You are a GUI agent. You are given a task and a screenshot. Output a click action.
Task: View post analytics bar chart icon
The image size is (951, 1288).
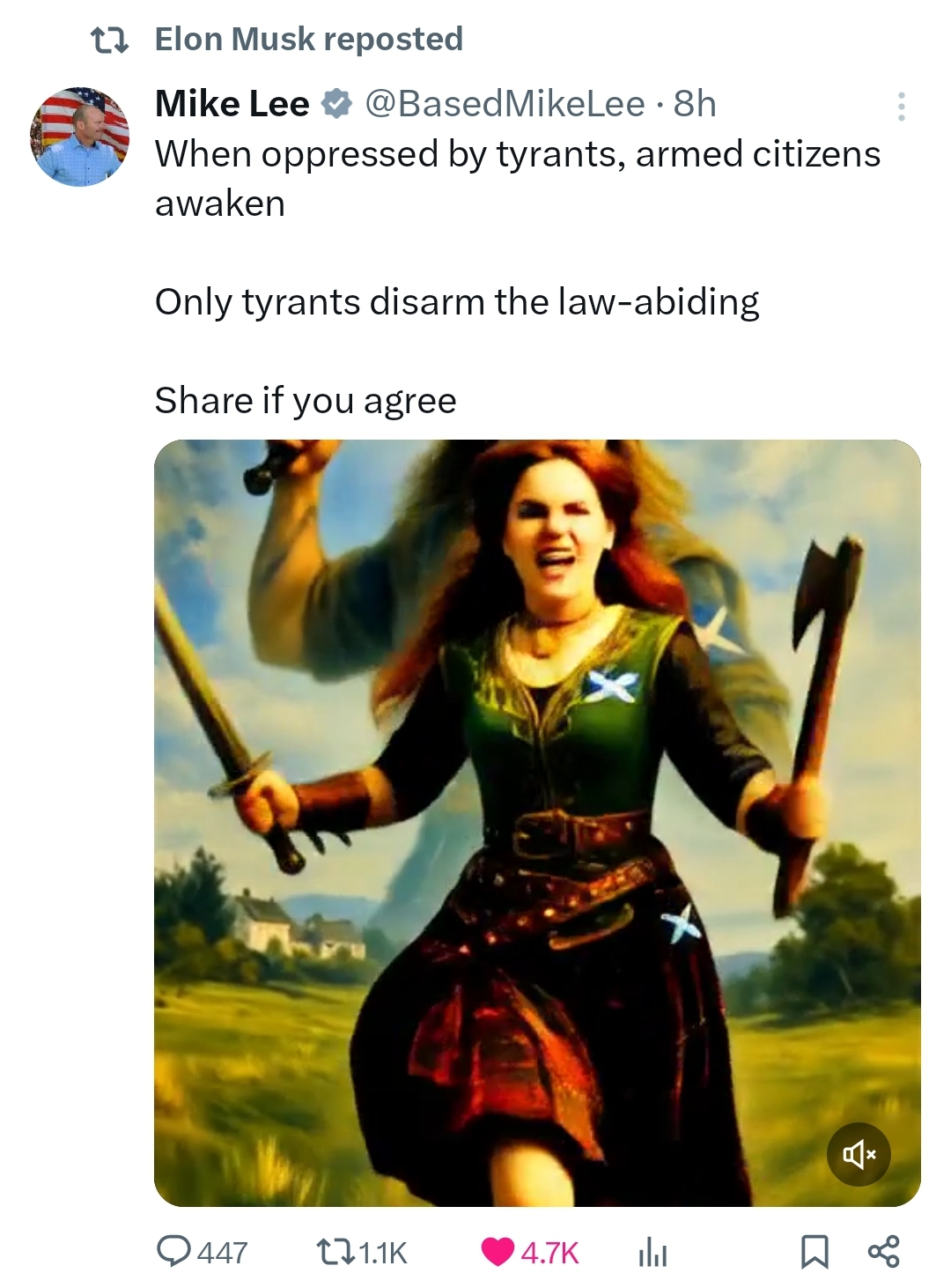coord(652,1252)
